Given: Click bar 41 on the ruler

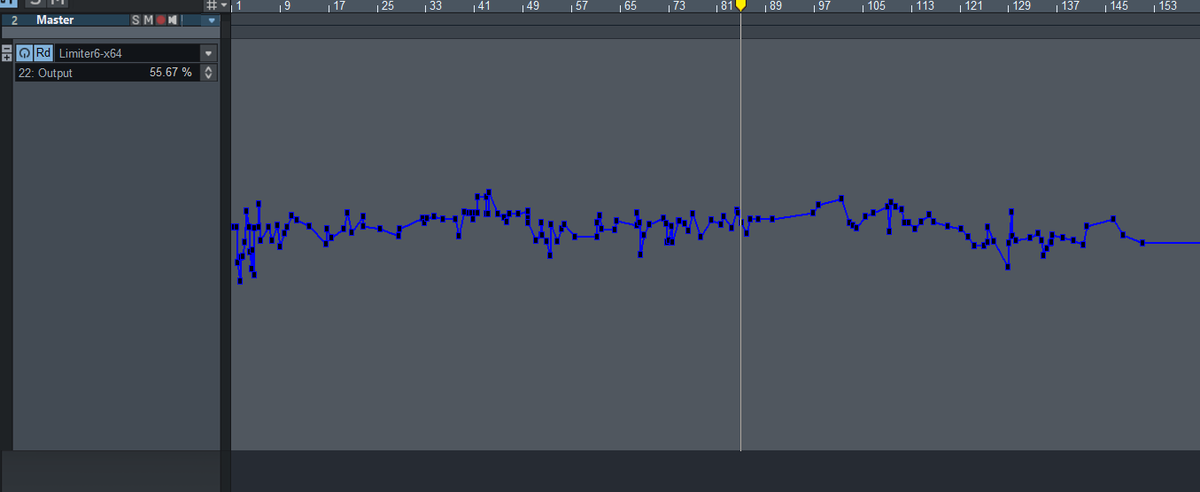Looking at the screenshot, I should (484, 6).
